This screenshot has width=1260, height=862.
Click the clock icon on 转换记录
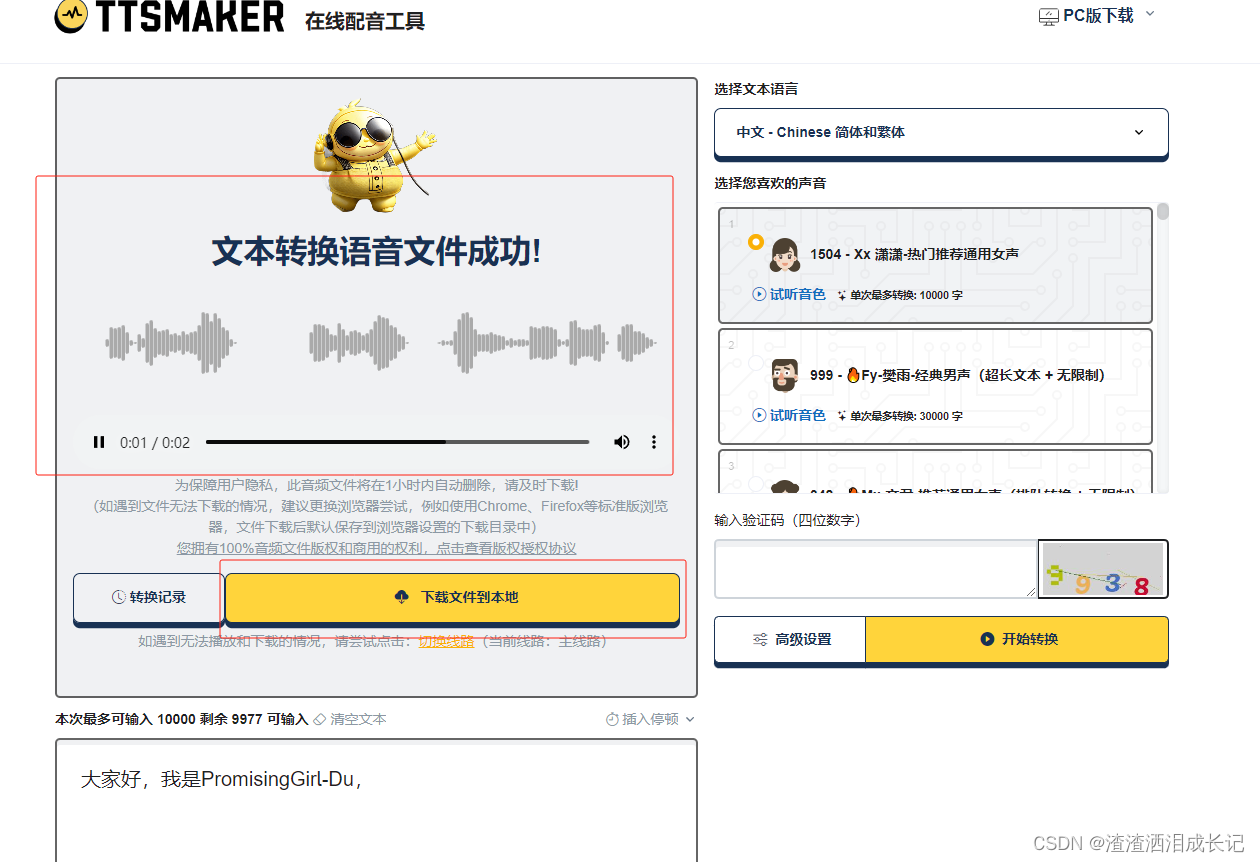(x=119, y=597)
